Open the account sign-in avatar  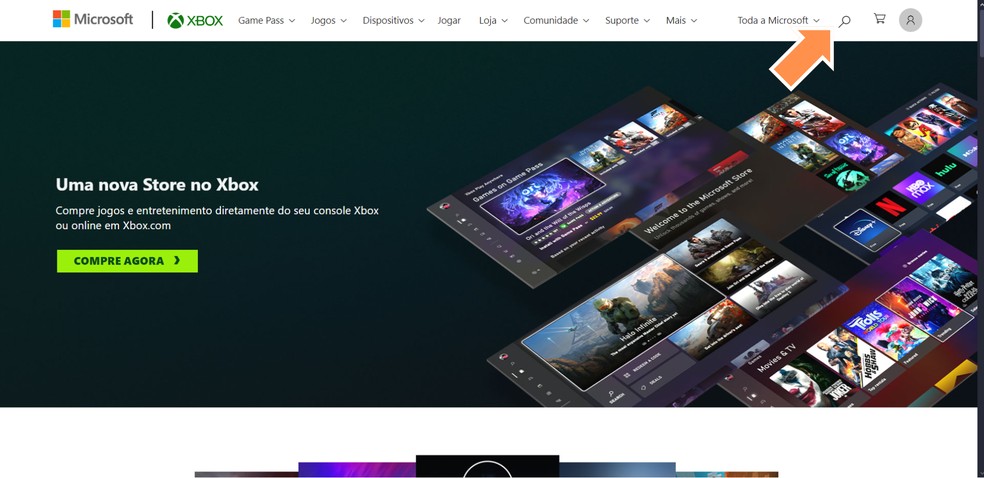click(911, 20)
